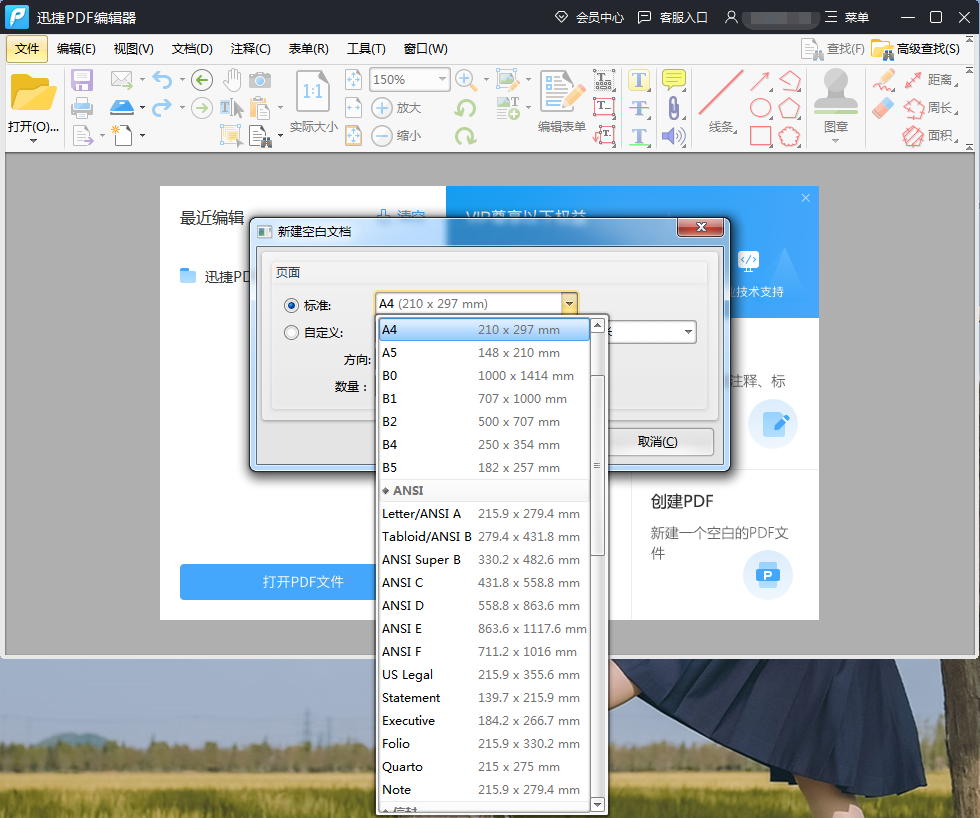This screenshot has width=980, height=818.
Task: Open the Document (文档) menu
Action: tap(192, 49)
